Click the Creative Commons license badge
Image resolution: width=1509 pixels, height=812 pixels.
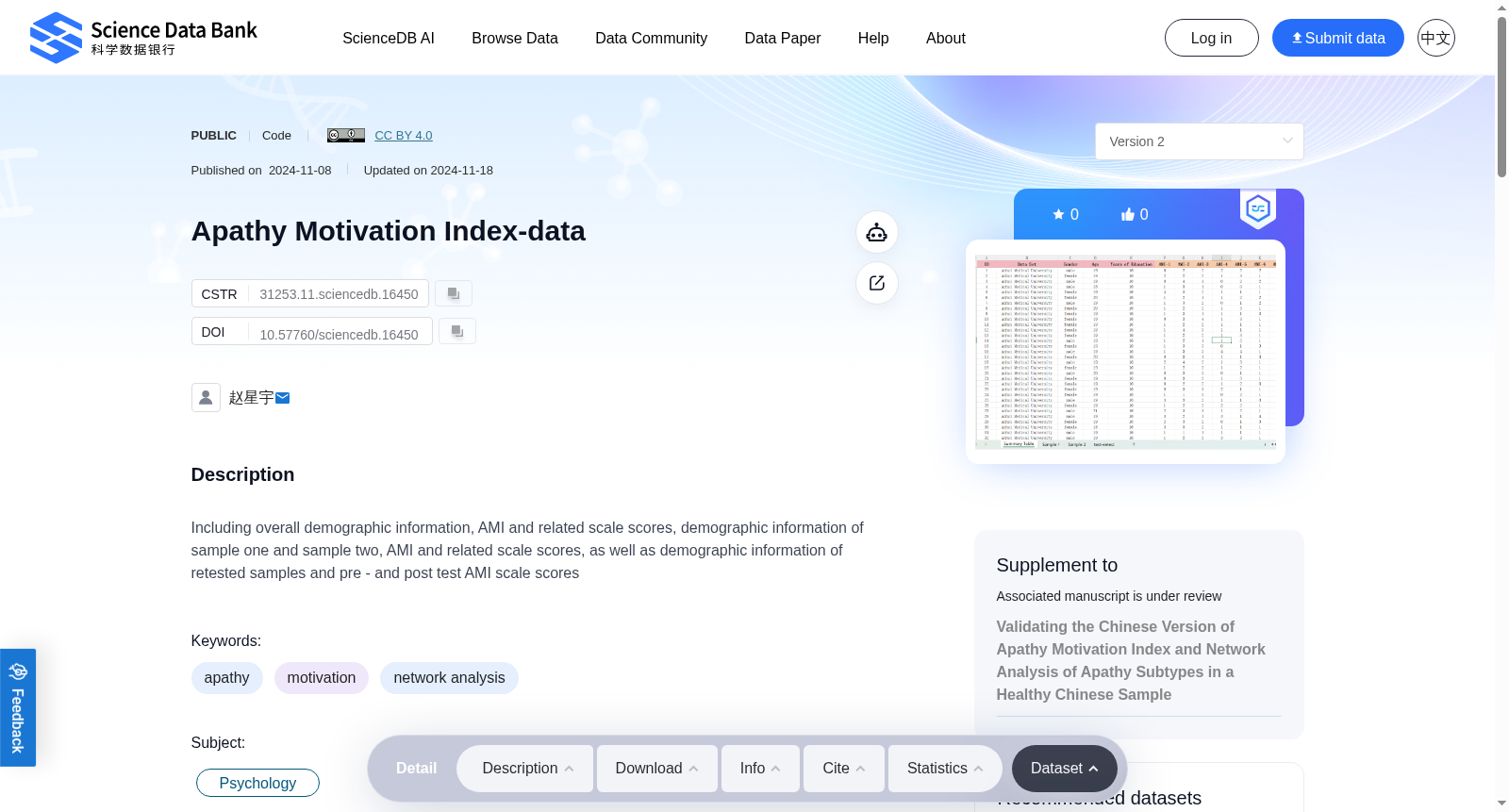pyautogui.click(x=346, y=135)
